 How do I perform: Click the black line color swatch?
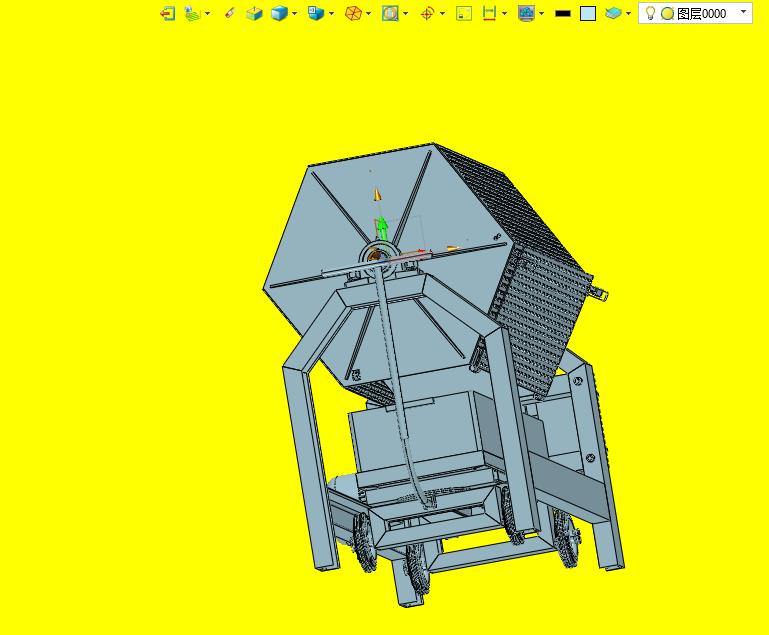[x=563, y=14]
